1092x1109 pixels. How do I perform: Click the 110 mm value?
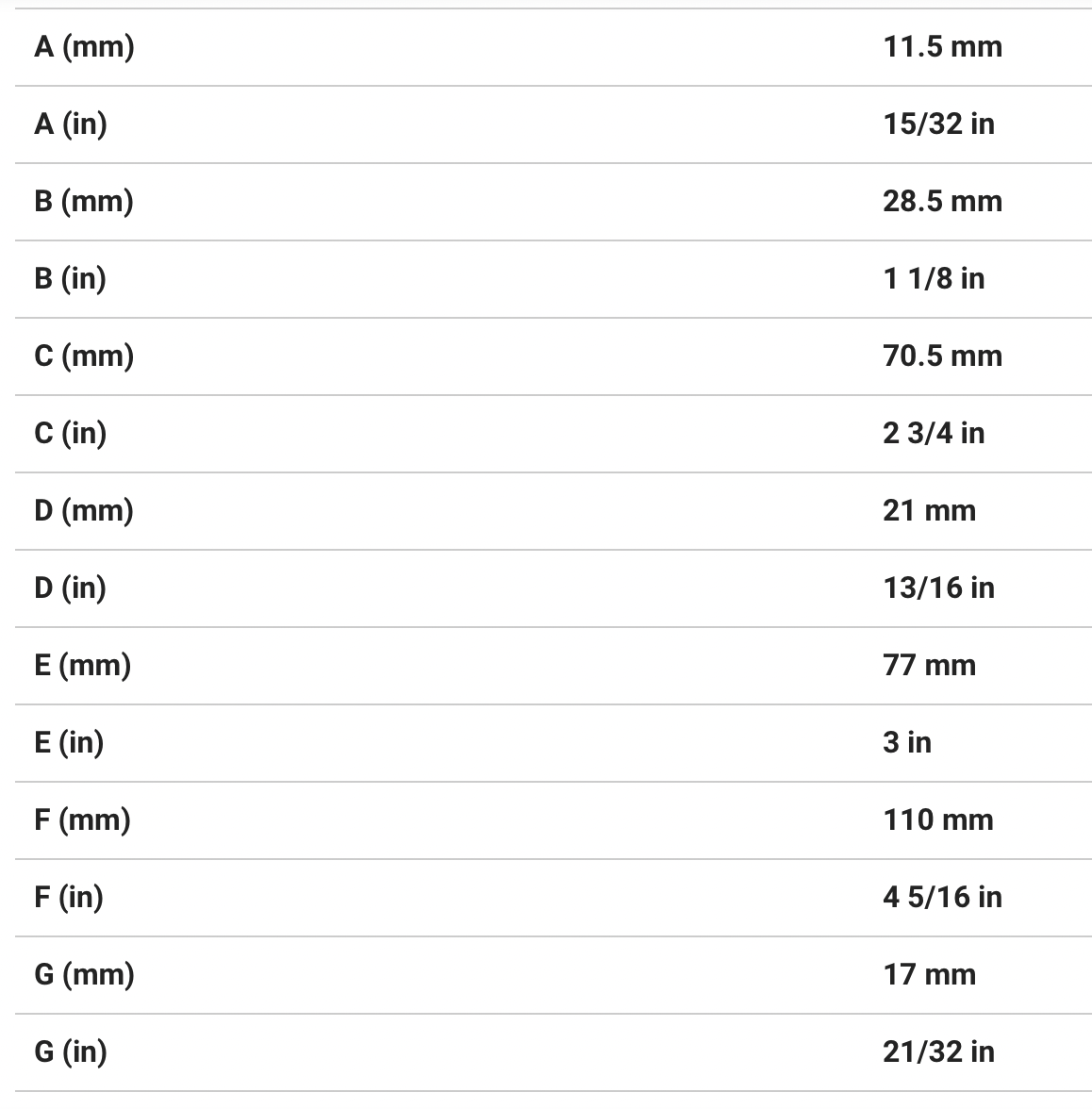pyautogui.click(x=938, y=819)
